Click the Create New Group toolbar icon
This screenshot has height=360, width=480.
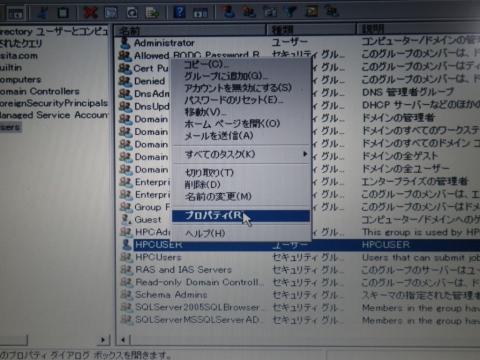click(x=249, y=12)
